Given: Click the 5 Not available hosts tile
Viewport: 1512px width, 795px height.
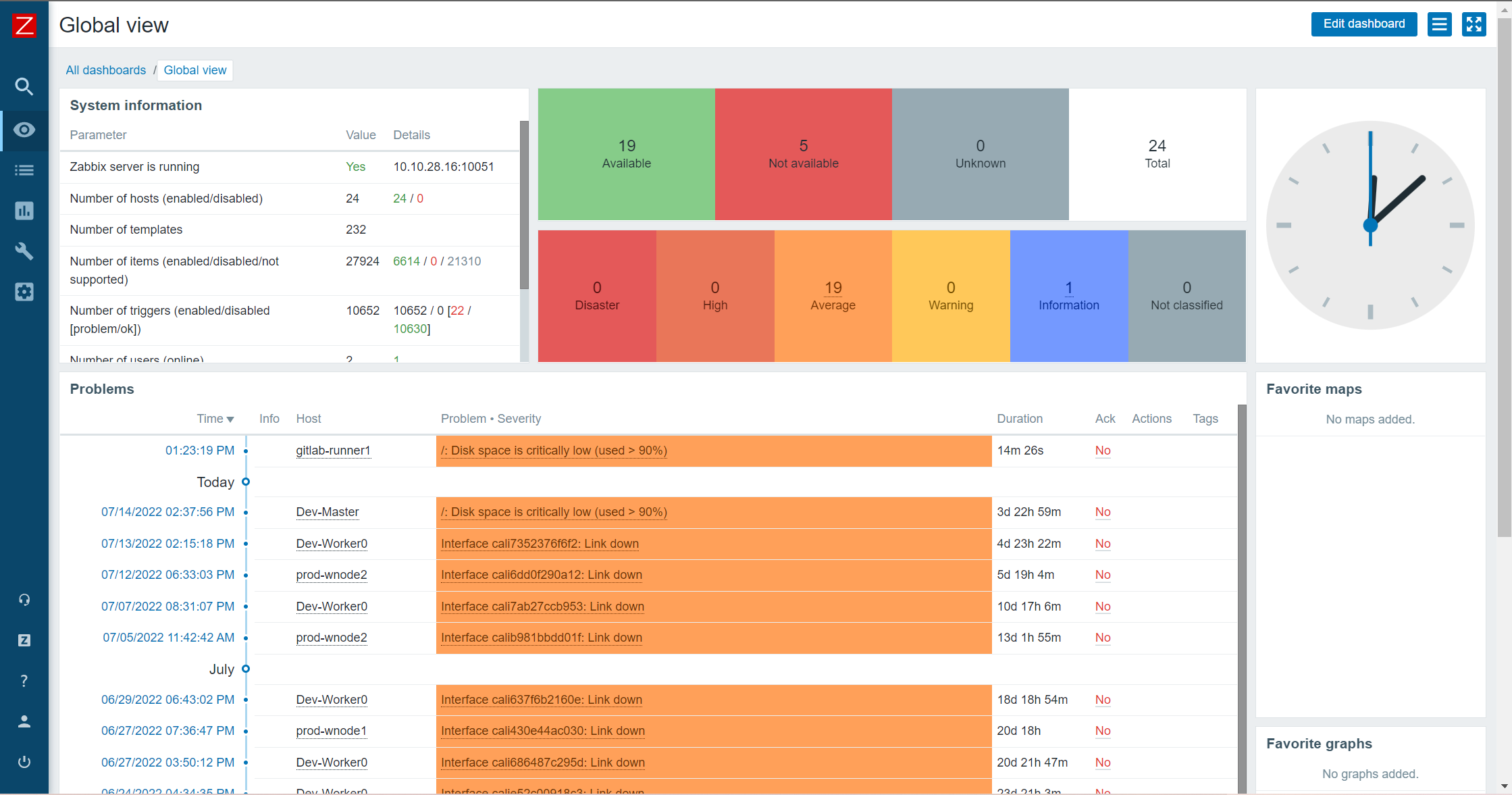Looking at the screenshot, I should click(x=804, y=154).
